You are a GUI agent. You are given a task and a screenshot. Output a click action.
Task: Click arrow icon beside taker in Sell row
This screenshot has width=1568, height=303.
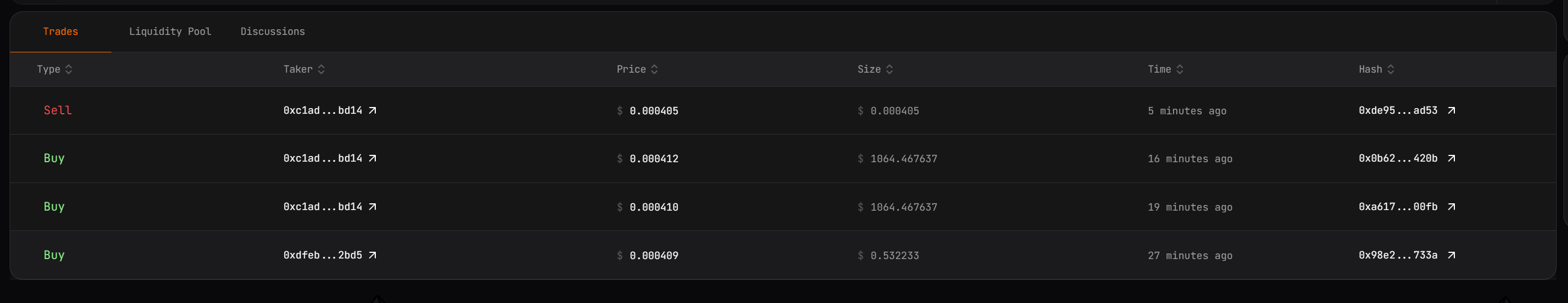point(372,110)
